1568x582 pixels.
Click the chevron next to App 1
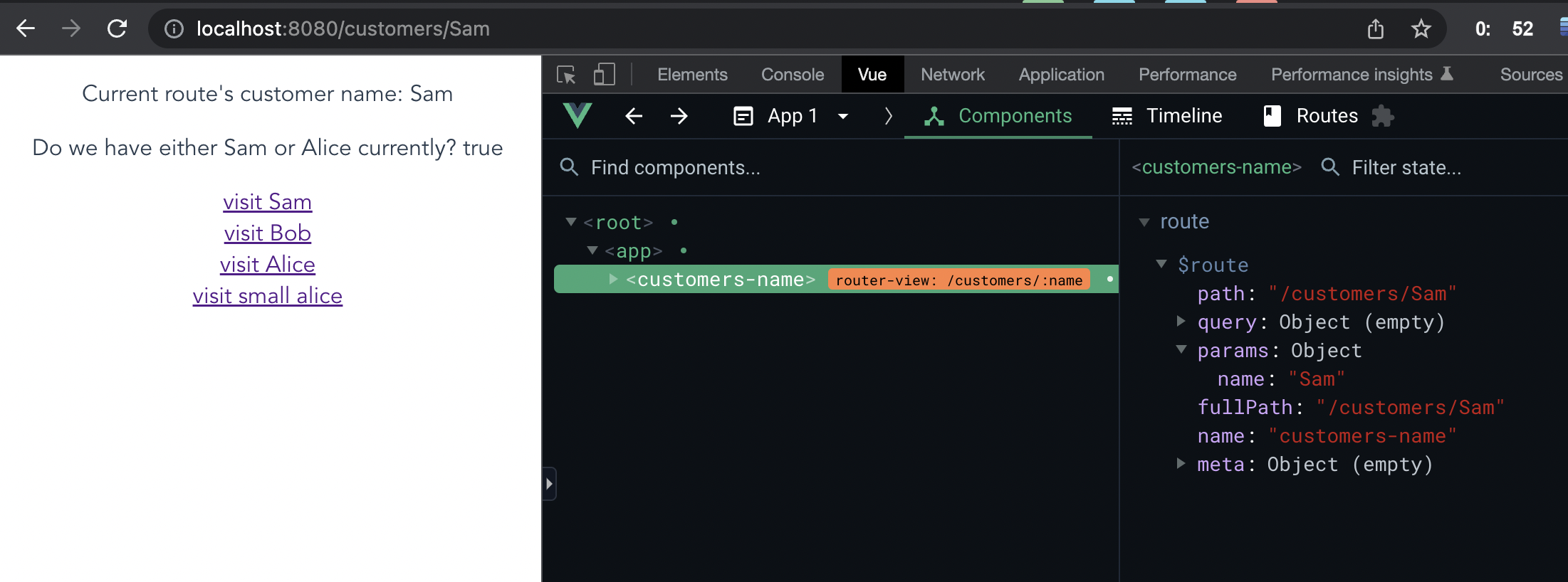pos(888,116)
